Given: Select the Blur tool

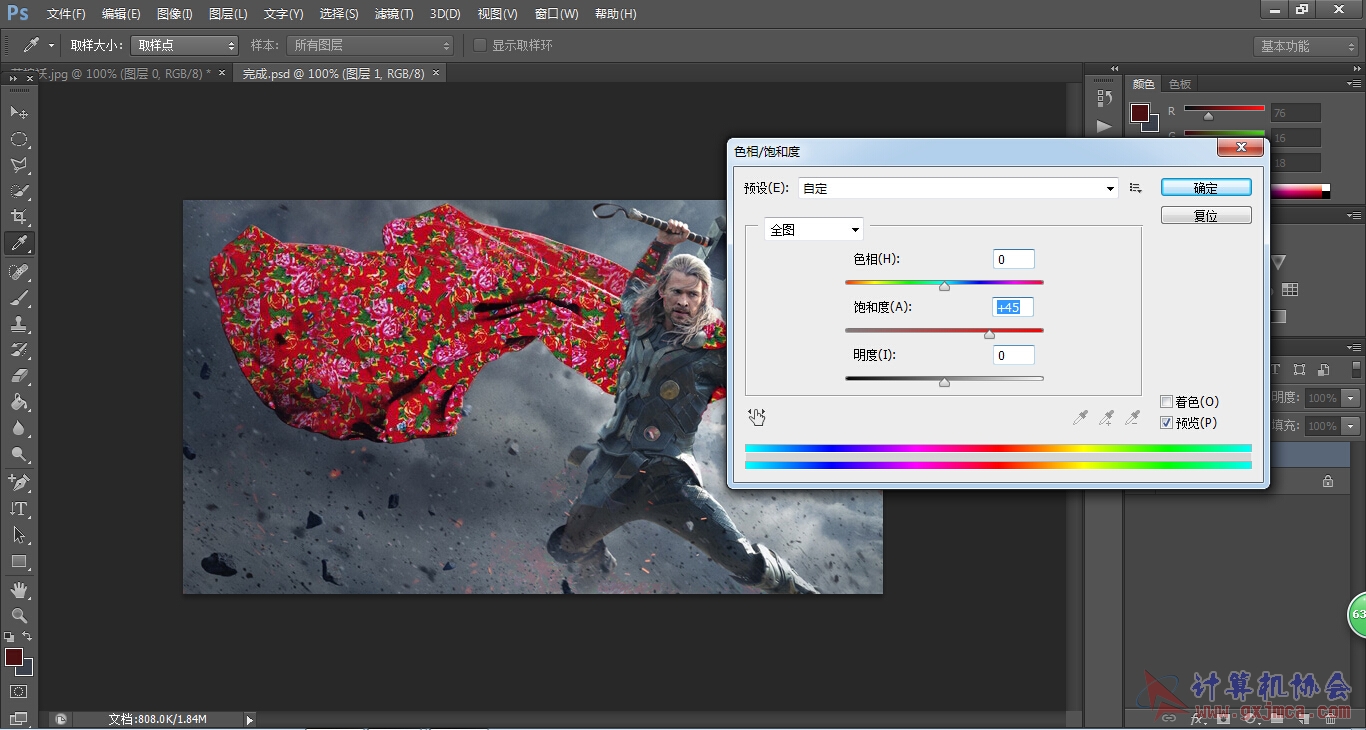Looking at the screenshot, I should (x=18, y=428).
